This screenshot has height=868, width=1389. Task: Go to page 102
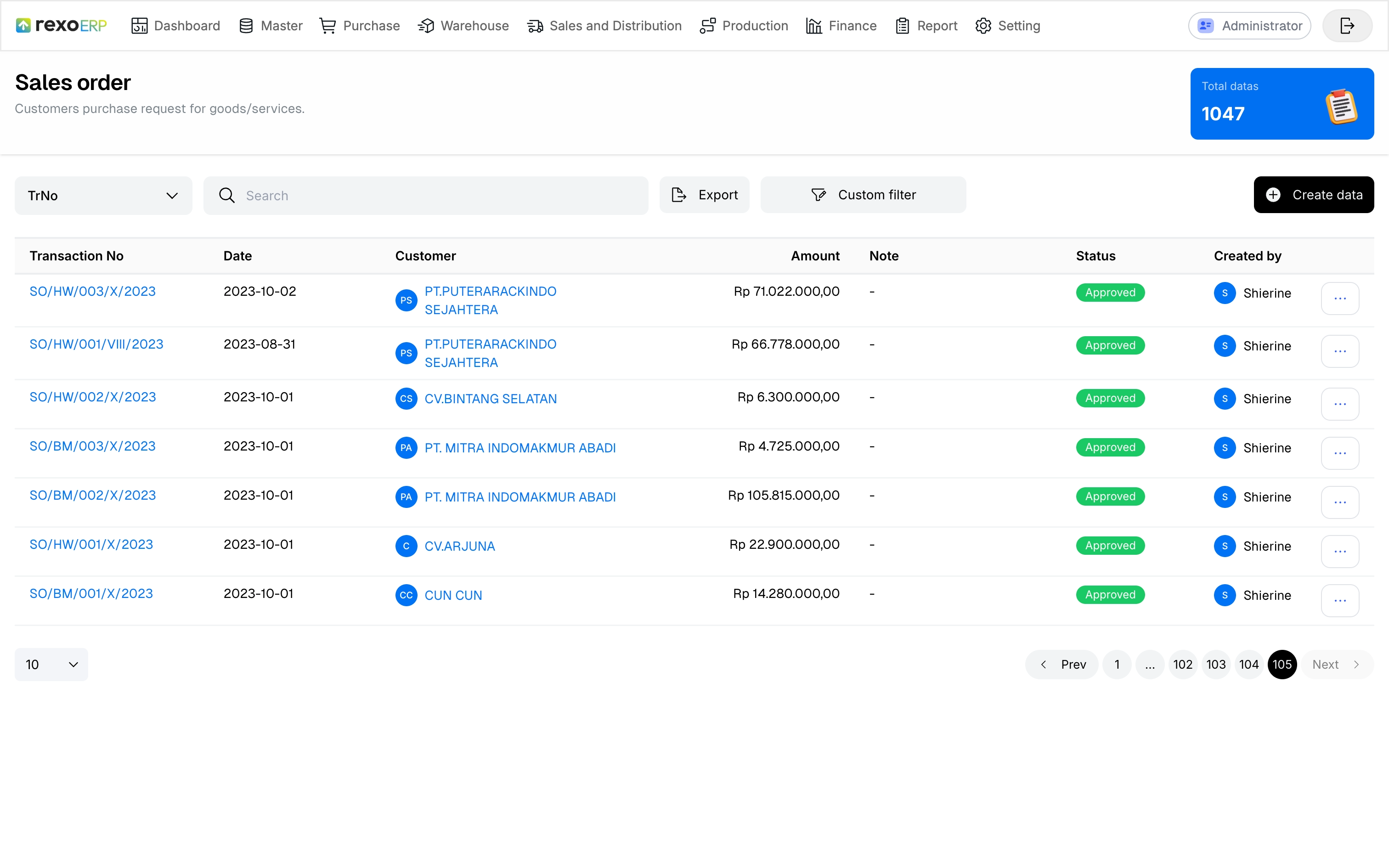pos(1183,665)
